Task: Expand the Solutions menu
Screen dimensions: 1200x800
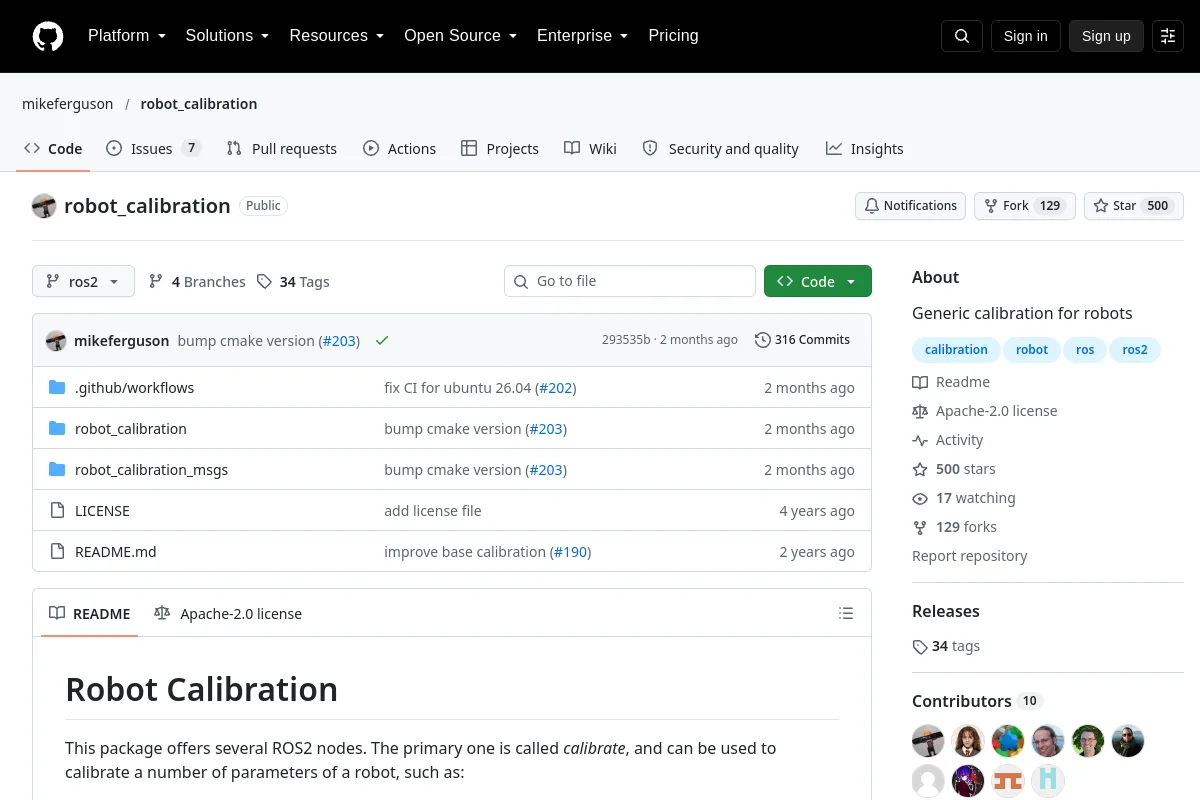Action: [227, 36]
